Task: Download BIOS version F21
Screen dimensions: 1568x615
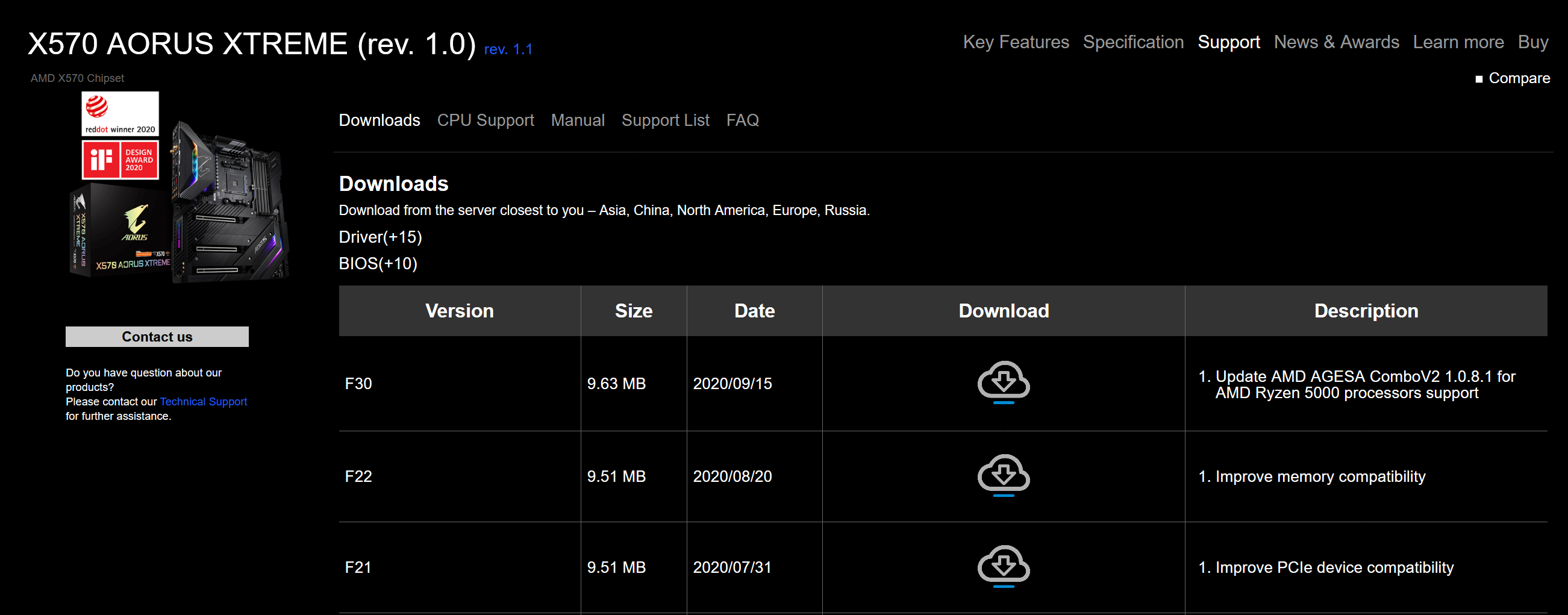Action: click(x=1003, y=566)
